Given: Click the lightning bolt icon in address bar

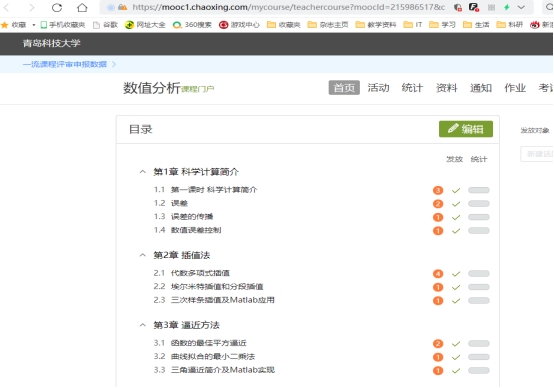Looking at the screenshot, I should point(507,7).
